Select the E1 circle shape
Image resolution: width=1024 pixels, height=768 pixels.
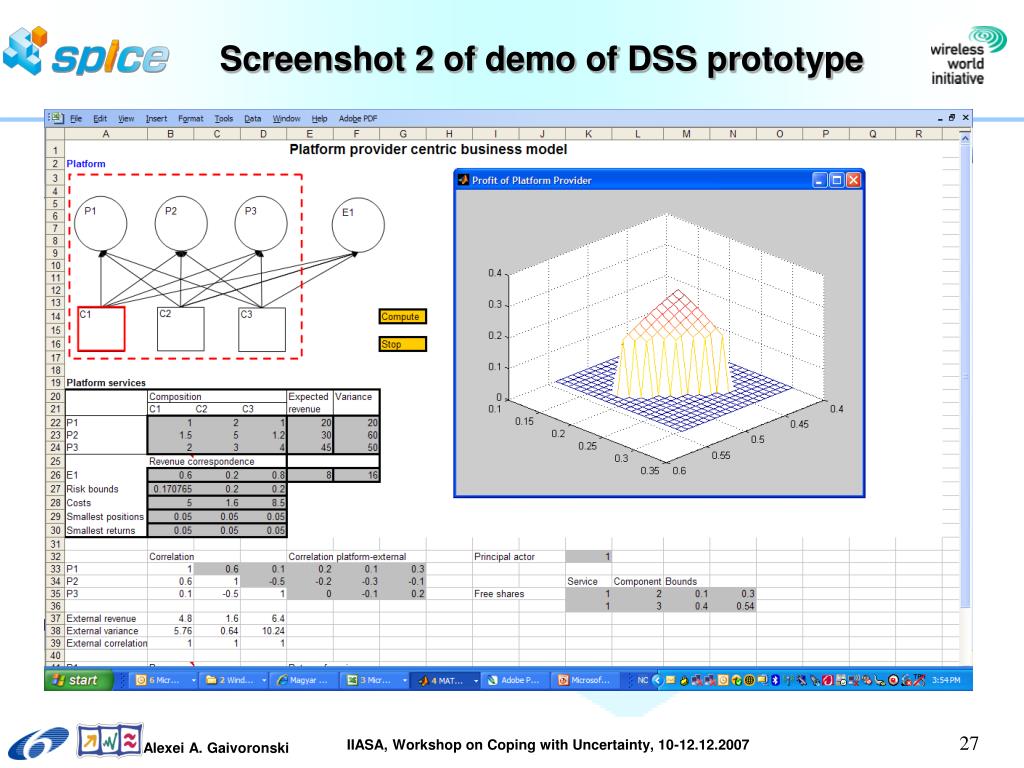(x=358, y=225)
